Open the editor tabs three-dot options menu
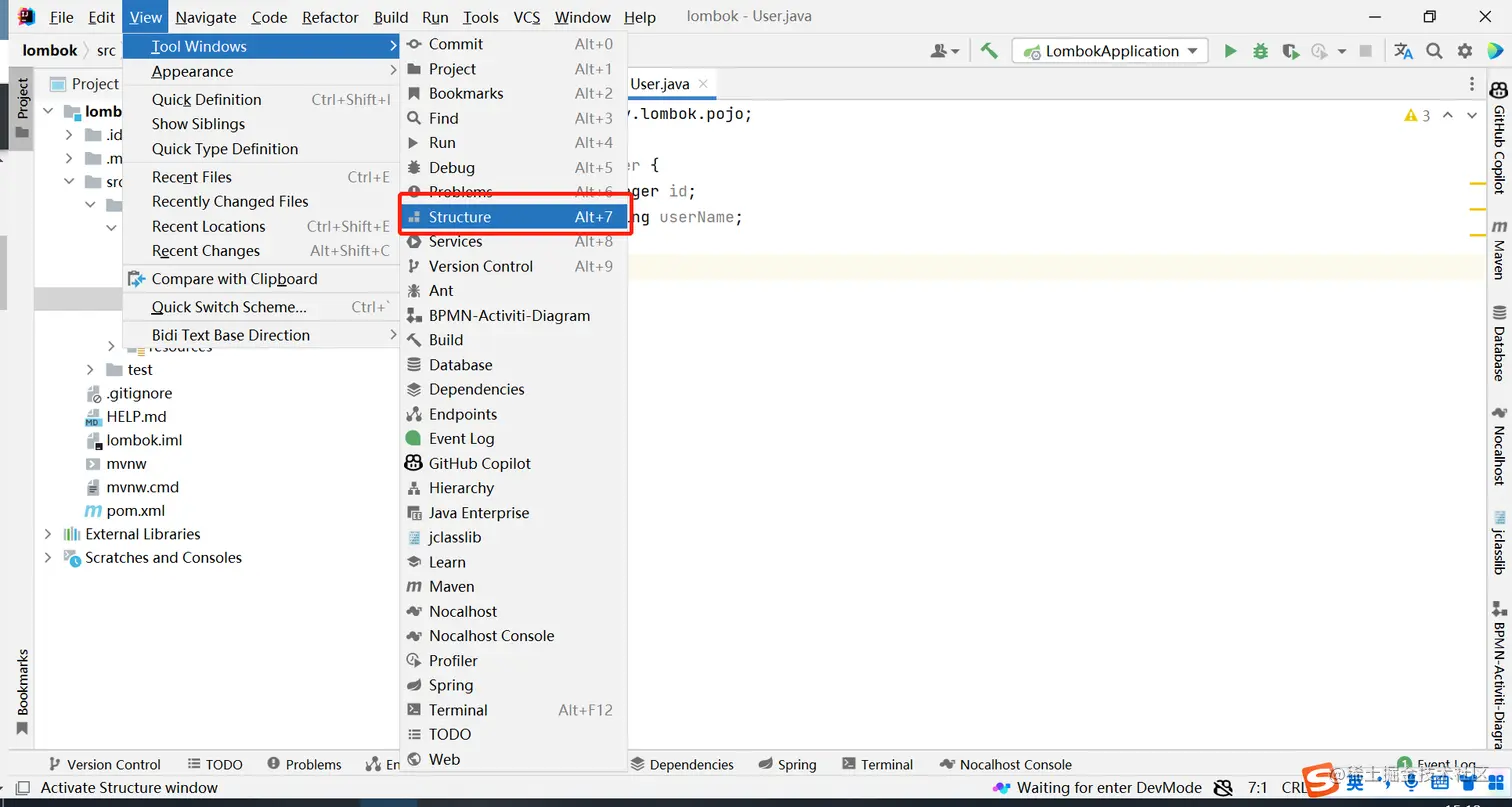 click(x=1471, y=85)
